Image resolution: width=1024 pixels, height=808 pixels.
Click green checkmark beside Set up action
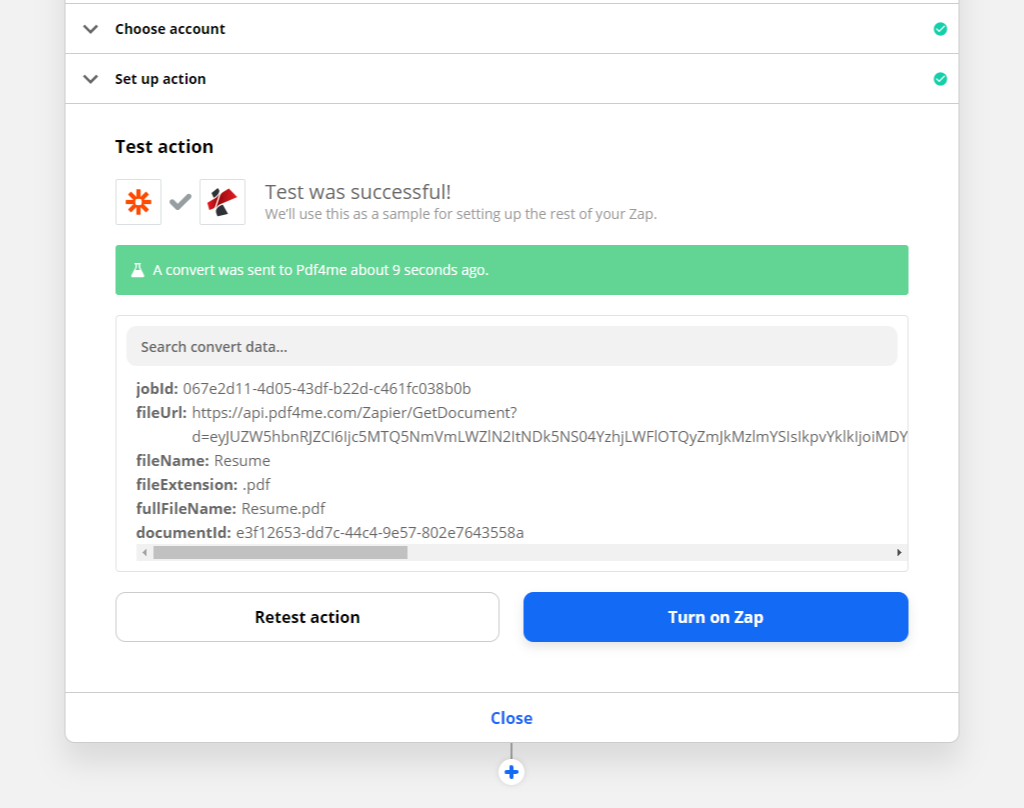(940, 79)
